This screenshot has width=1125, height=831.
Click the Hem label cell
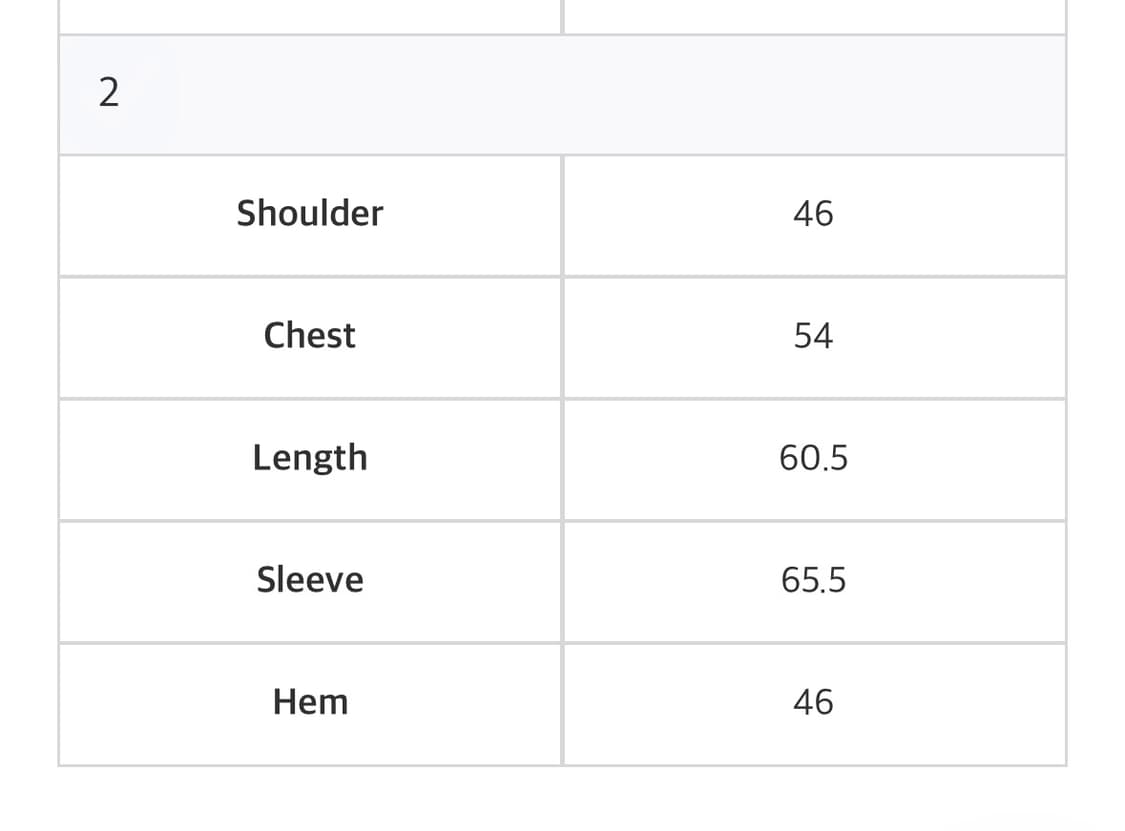309,702
